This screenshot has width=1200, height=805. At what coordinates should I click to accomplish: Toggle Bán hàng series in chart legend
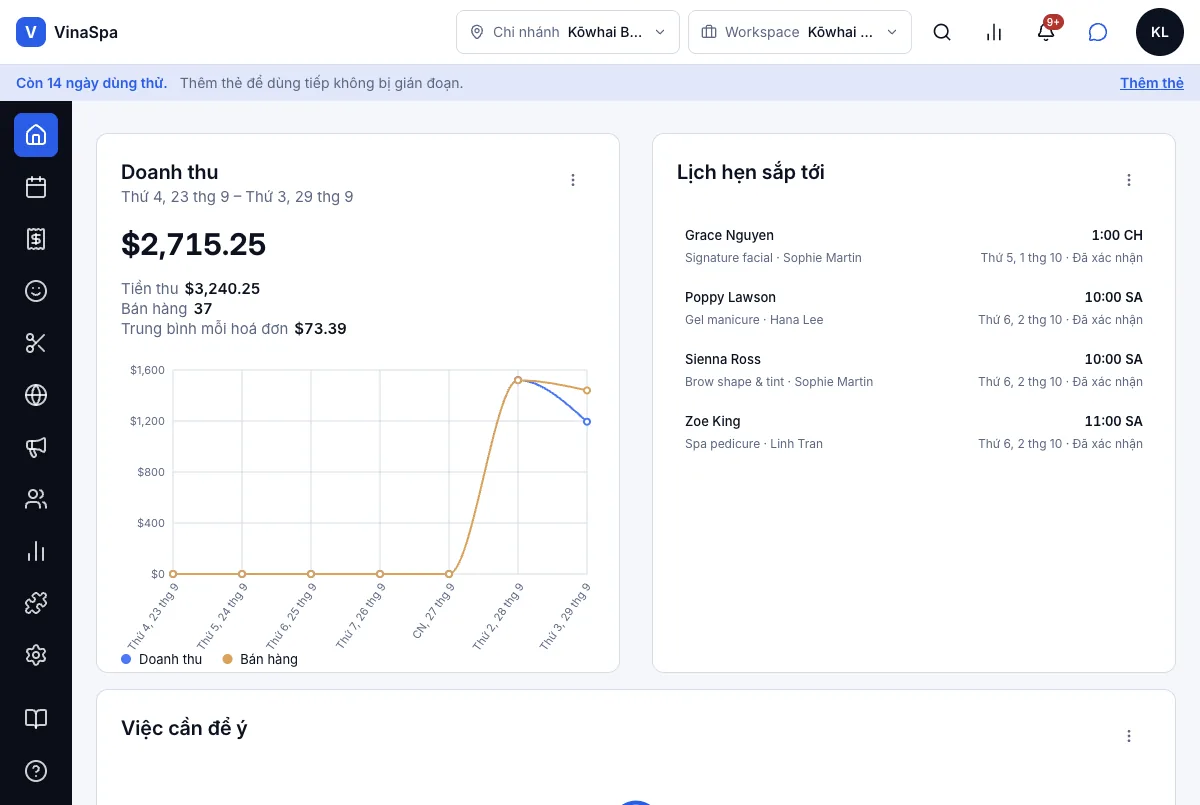pyautogui.click(x=260, y=659)
